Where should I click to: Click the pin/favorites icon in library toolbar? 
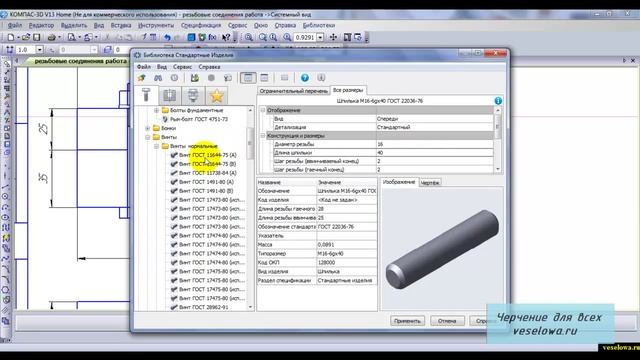click(x=142, y=78)
